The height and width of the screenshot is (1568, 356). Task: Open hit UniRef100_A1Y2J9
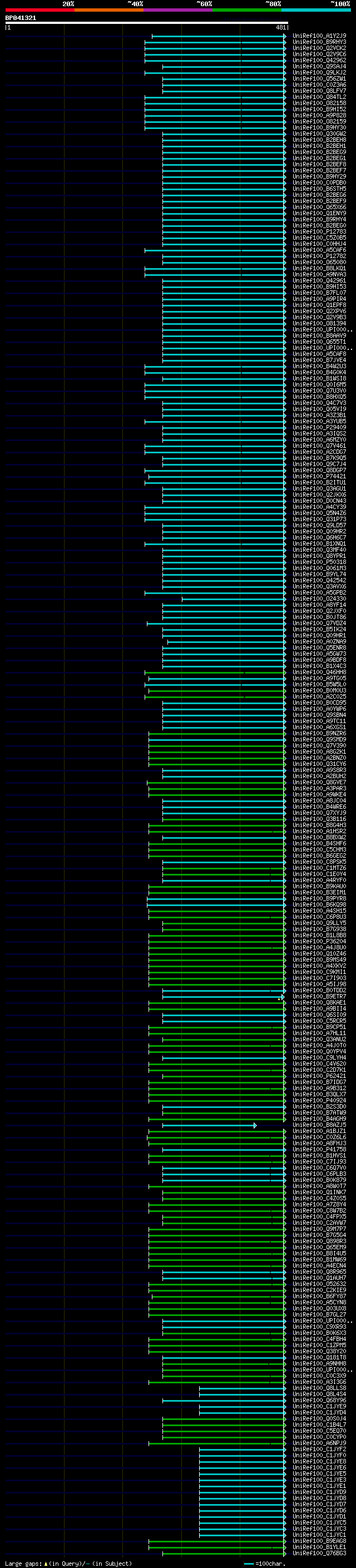[319, 36]
